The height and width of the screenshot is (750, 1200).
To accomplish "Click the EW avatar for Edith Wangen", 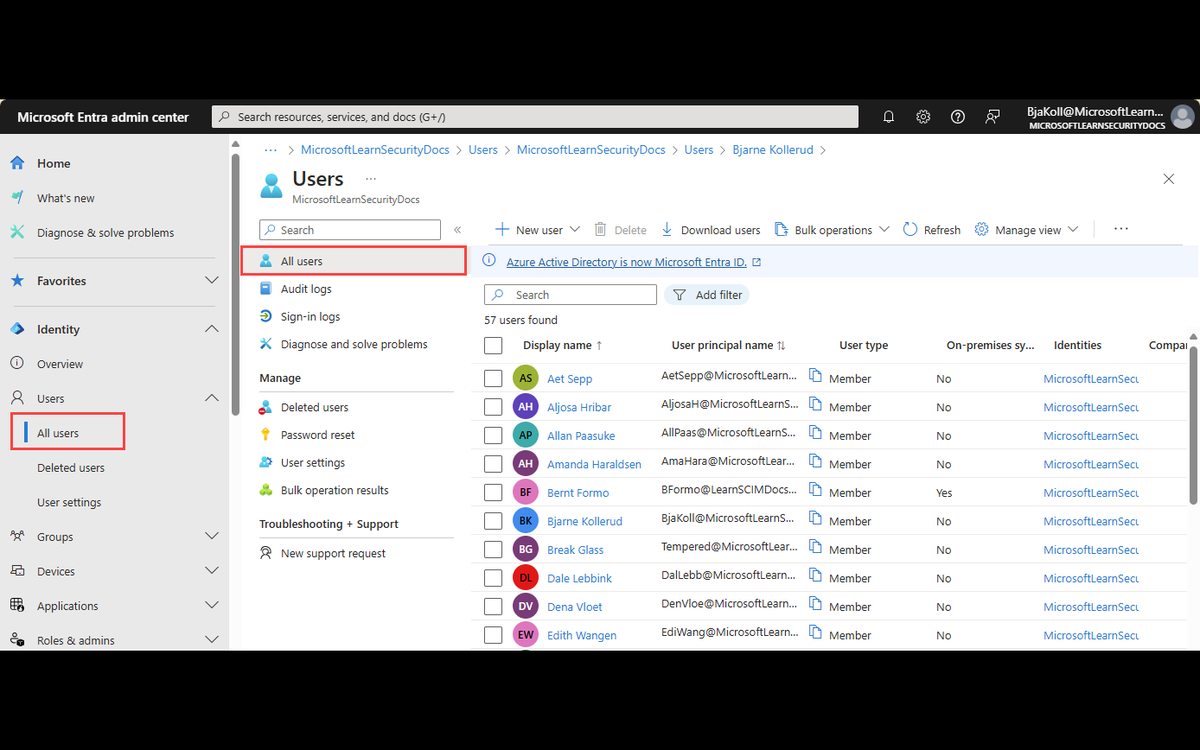I will (525, 635).
